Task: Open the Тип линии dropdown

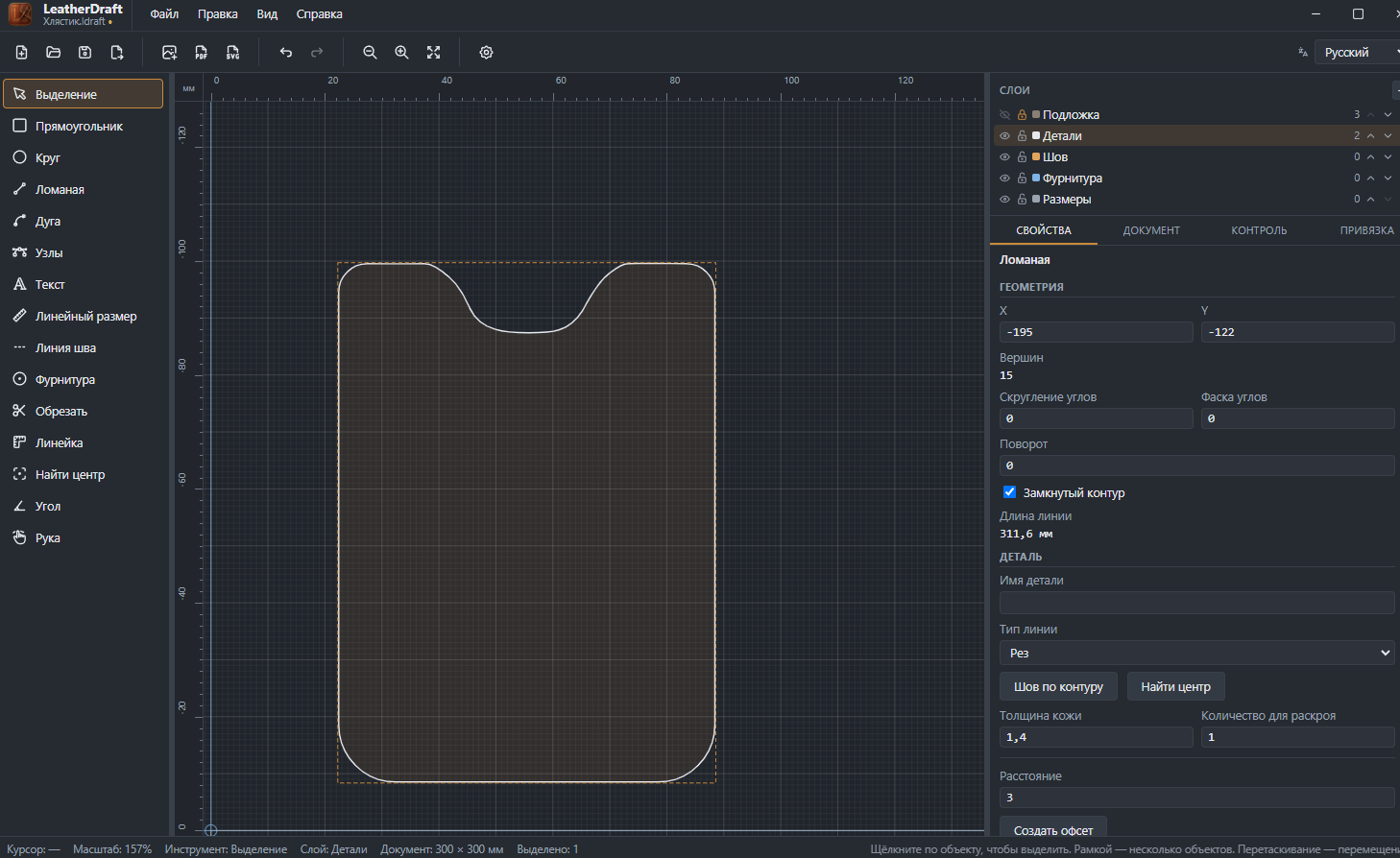Action: [x=1196, y=653]
